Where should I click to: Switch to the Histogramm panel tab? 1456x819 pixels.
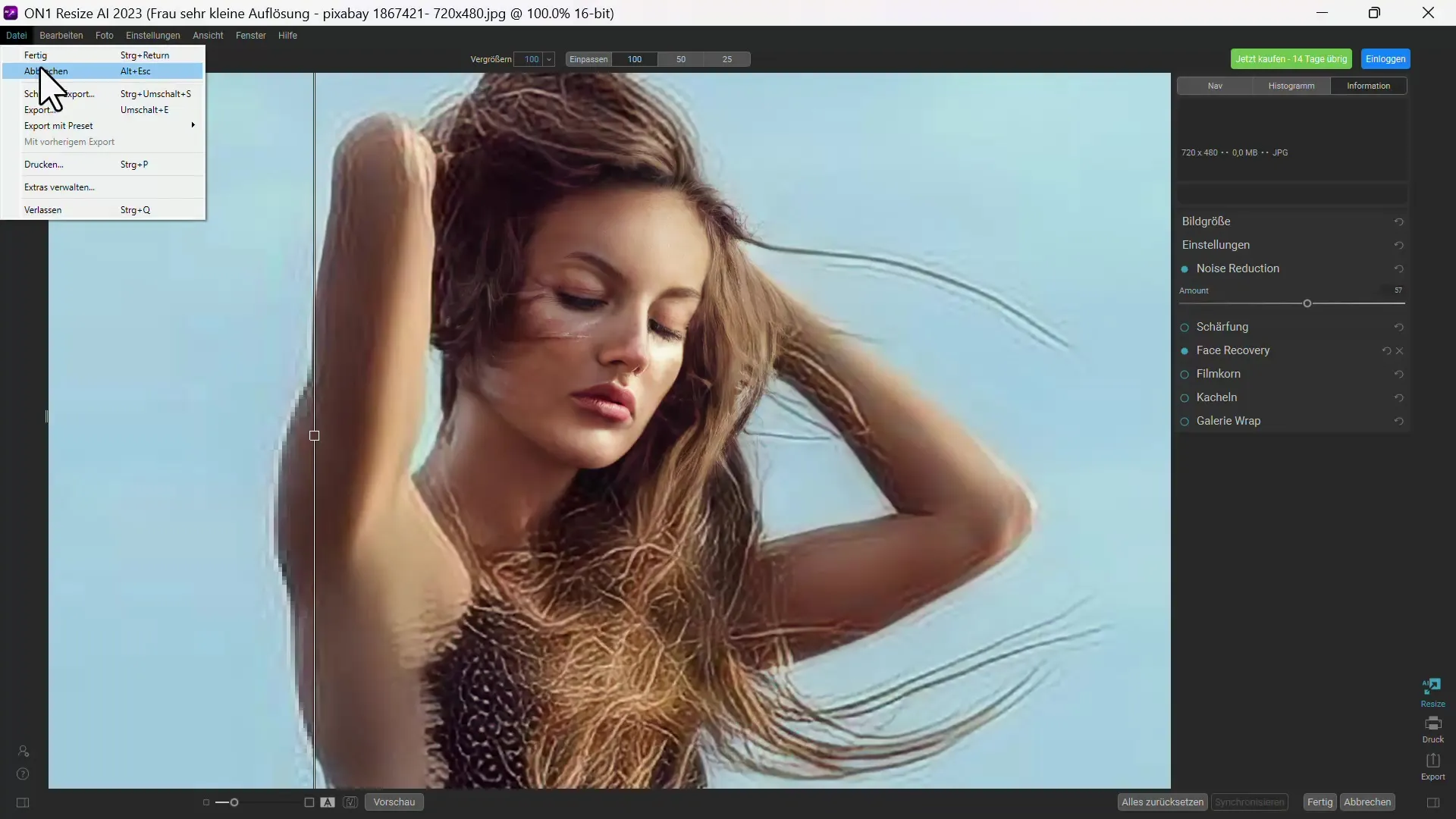1292,86
